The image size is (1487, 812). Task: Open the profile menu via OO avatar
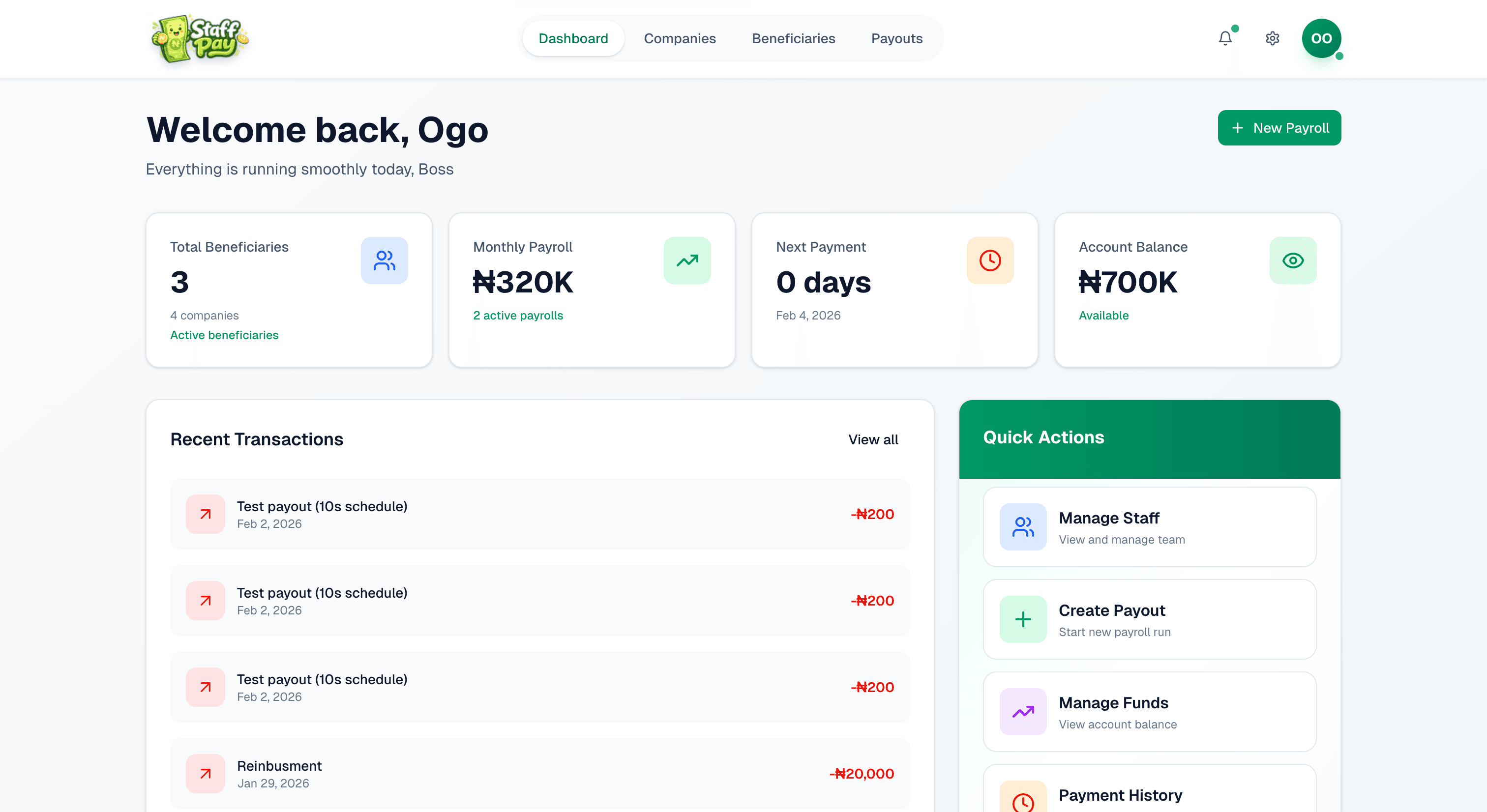pyautogui.click(x=1321, y=38)
